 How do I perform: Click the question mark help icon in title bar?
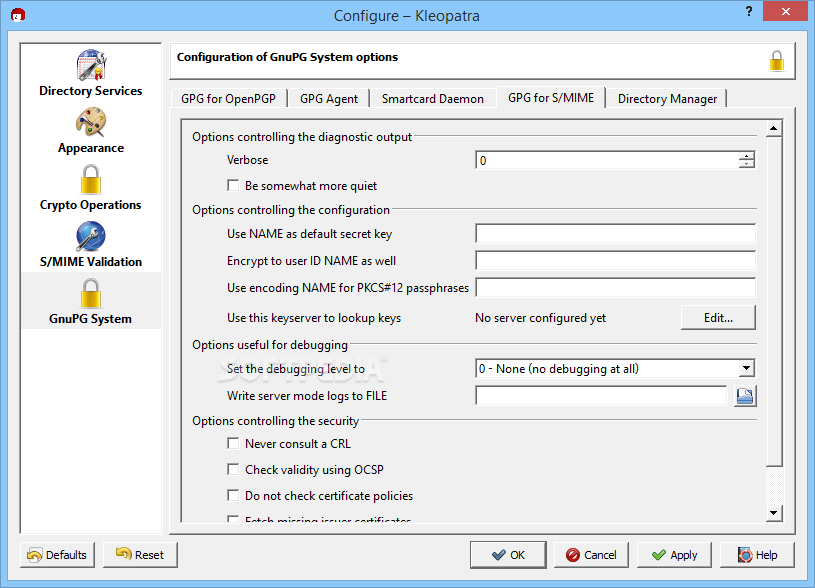(748, 11)
